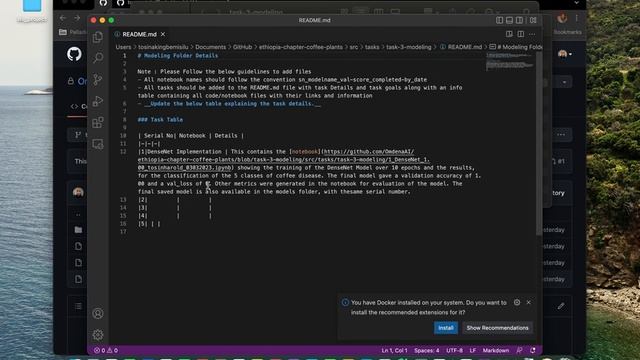Click '| Serial No| Notebook | Details |' row

[x=191, y=136]
